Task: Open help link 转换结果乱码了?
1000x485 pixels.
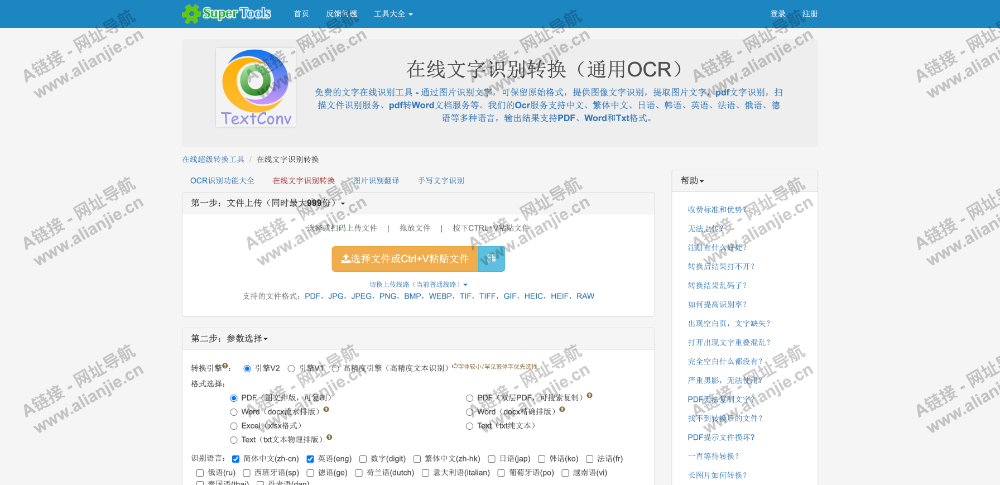Action: click(x=717, y=285)
